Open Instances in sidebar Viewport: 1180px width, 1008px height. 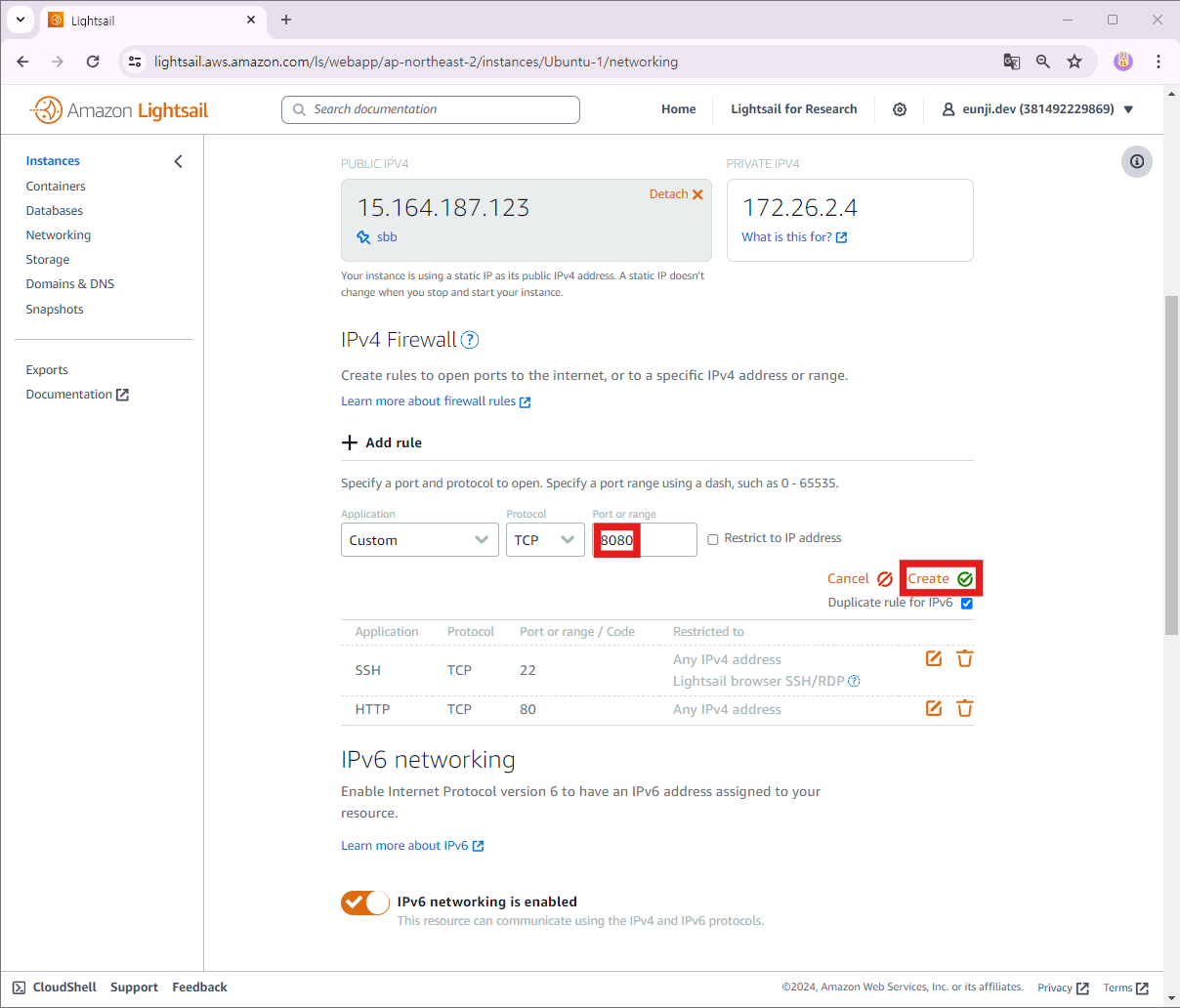click(x=53, y=161)
